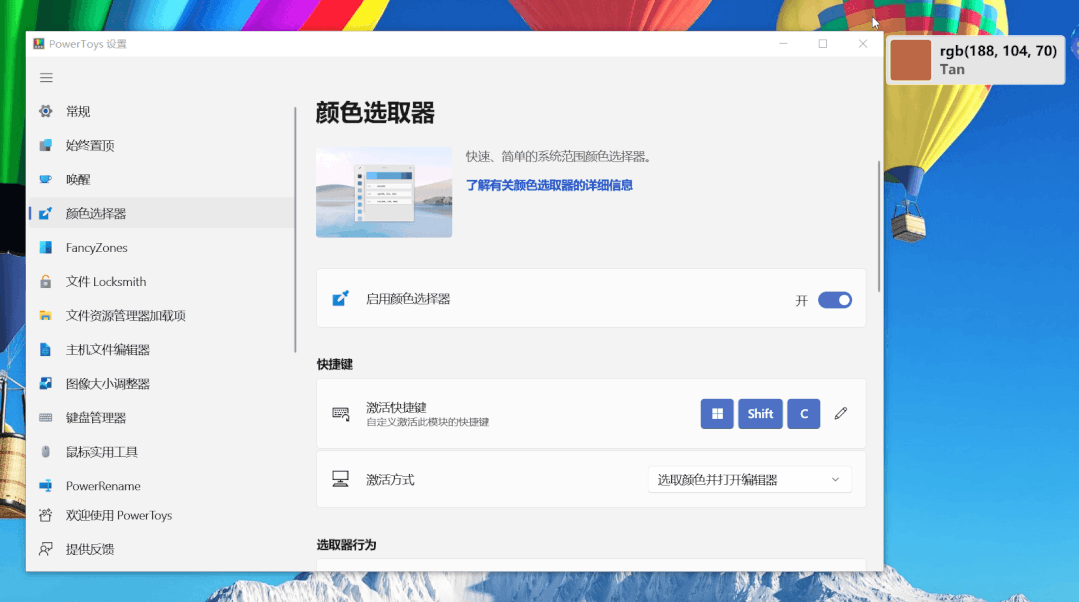Viewport: 1079px width, 602px height.
Task: Click the PowerRename sidebar icon
Action: 45,486
